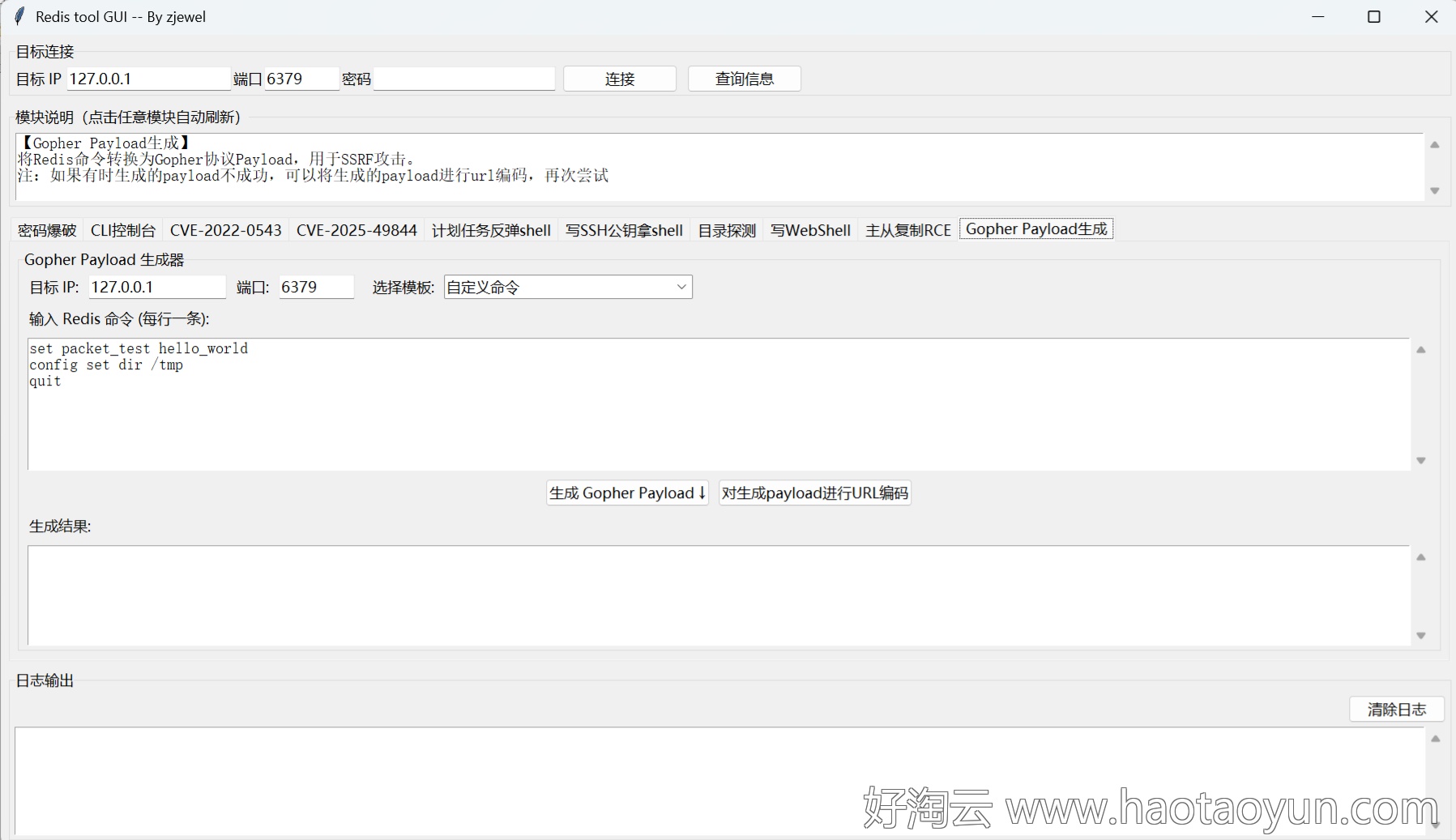
Task: Click the top 端口 port field
Action: pyautogui.click(x=301, y=79)
